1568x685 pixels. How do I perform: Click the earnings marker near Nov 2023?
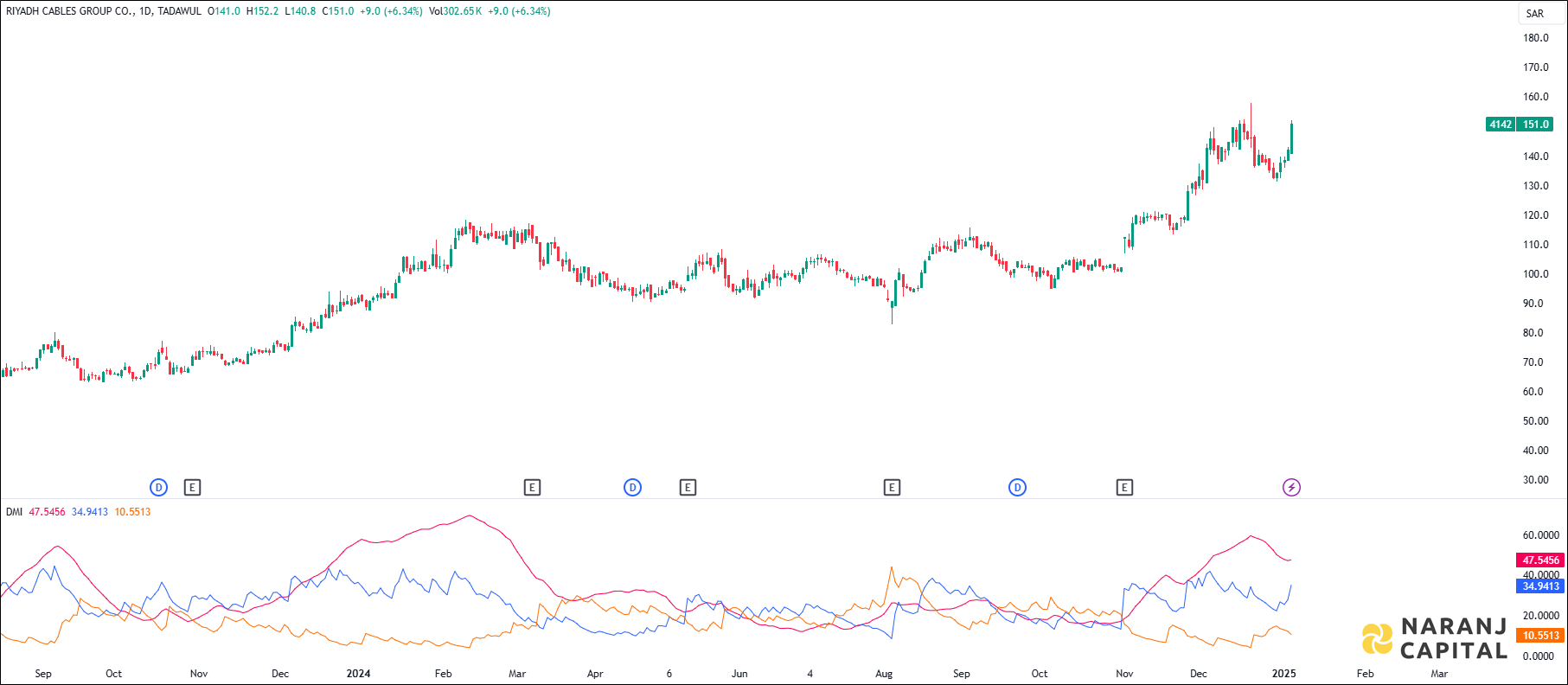point(192,488)
